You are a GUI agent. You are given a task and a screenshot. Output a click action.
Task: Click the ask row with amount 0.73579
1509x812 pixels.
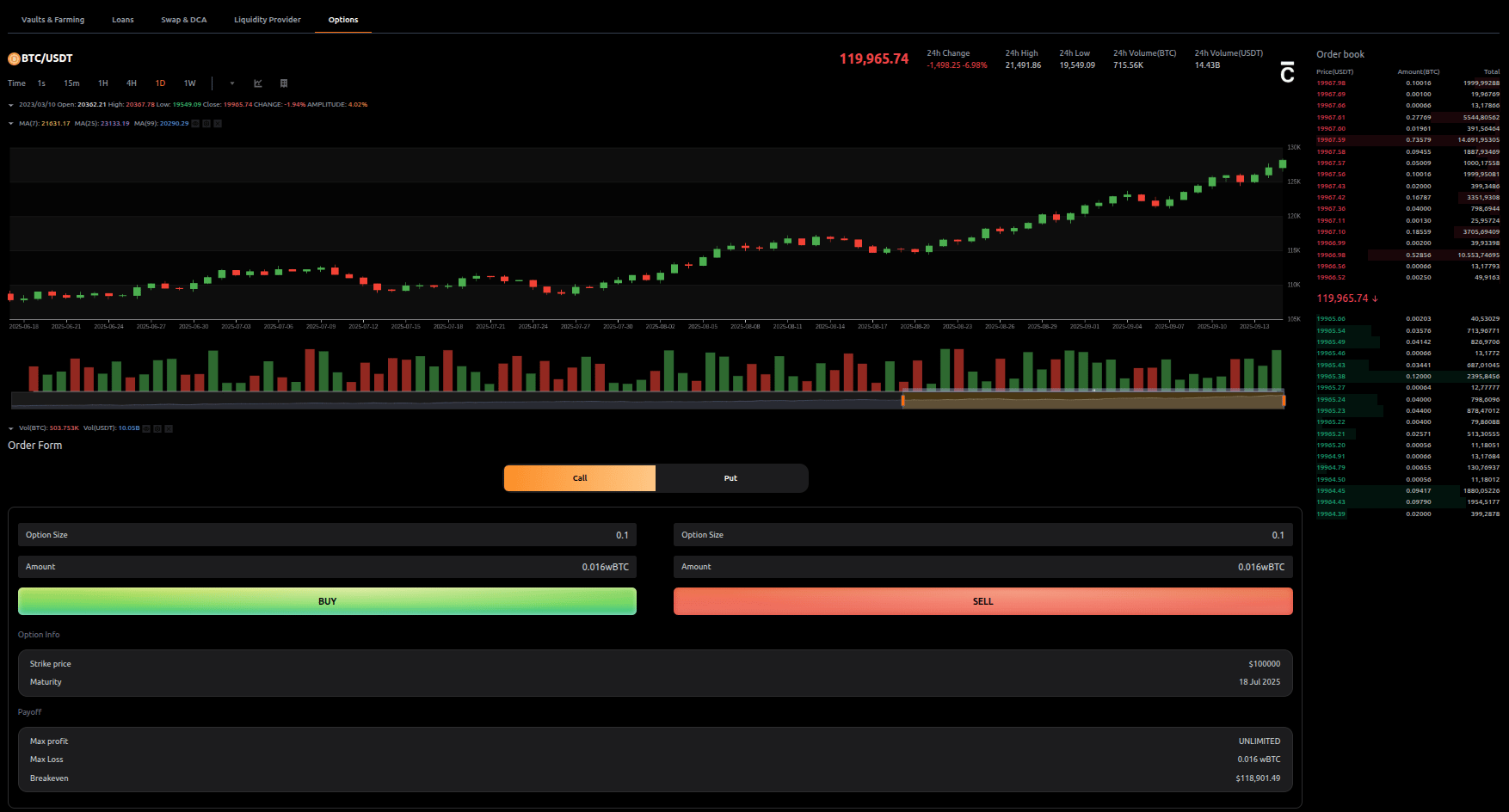(x=1408, y=140)
